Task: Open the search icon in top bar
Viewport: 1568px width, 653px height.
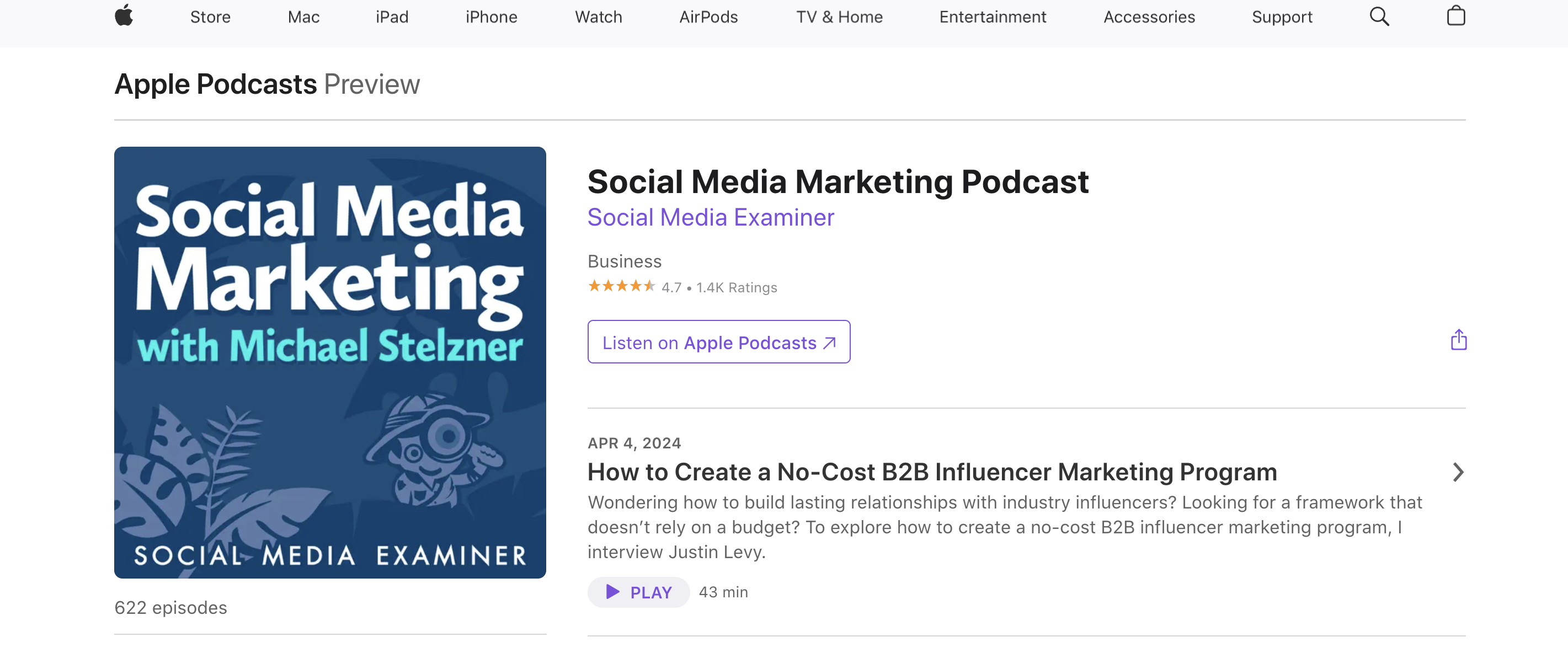Action: coord(1379,17)
